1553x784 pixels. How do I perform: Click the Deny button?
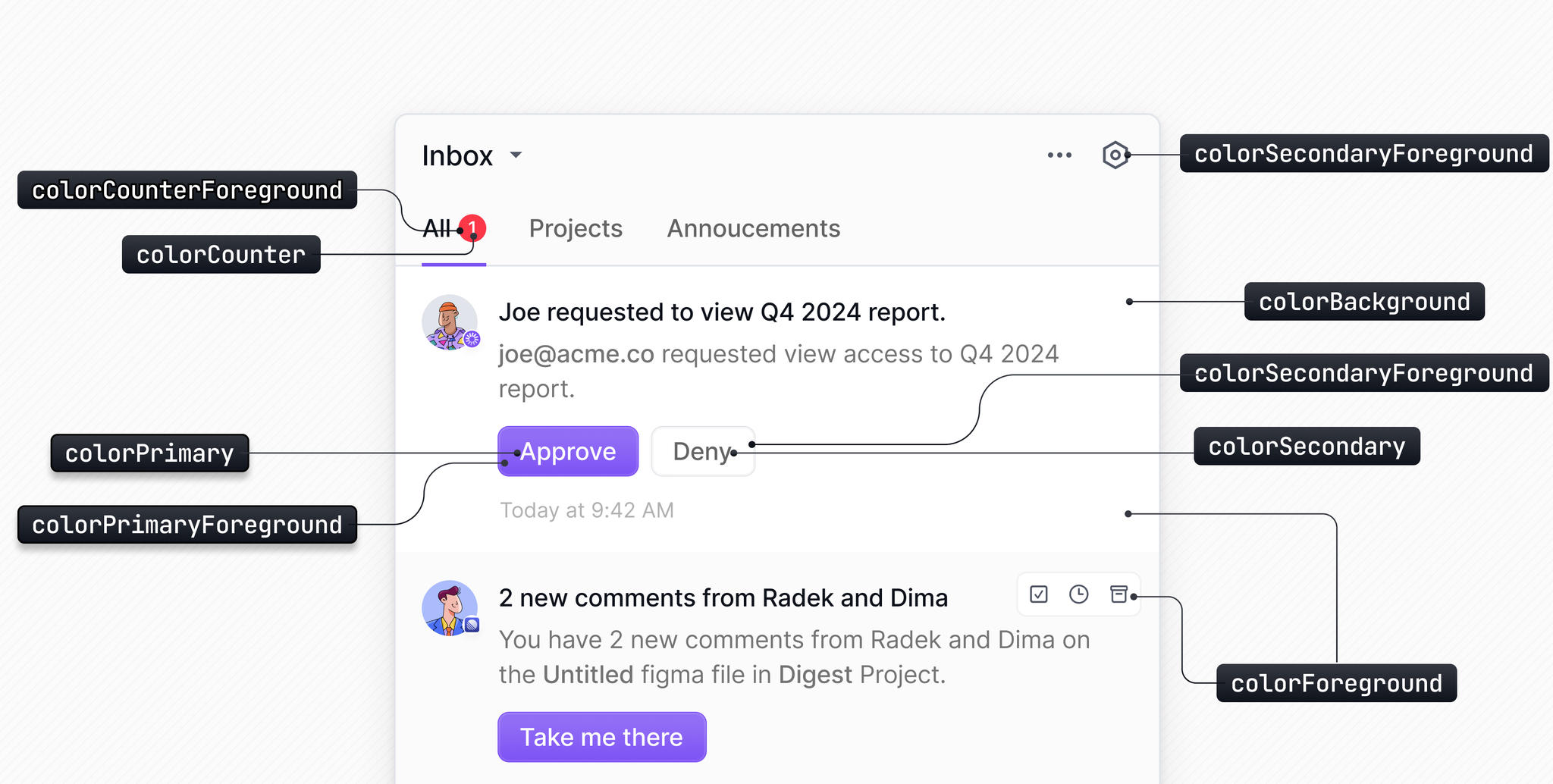[x=702, y=452]
